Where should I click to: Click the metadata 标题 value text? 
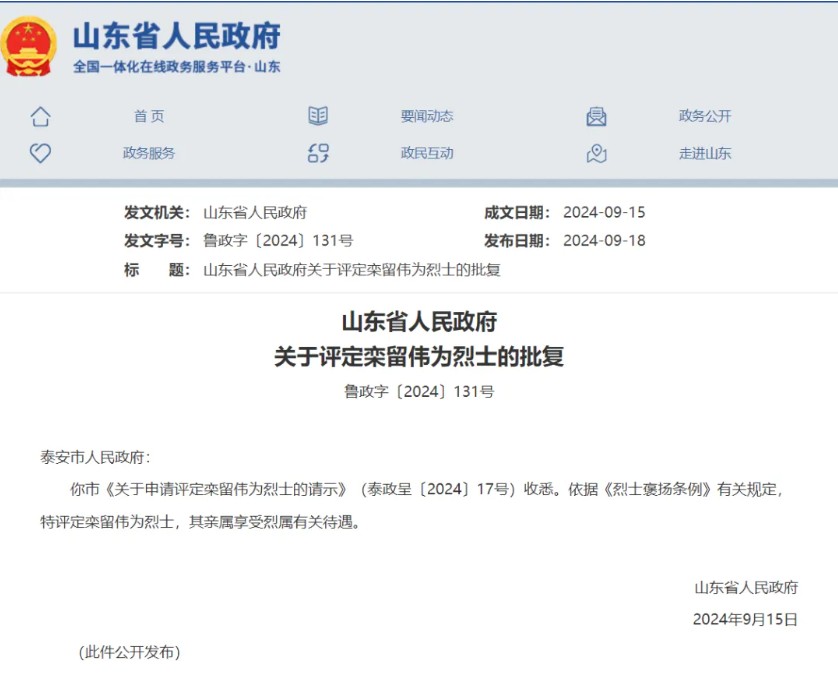tap(352, 270)
